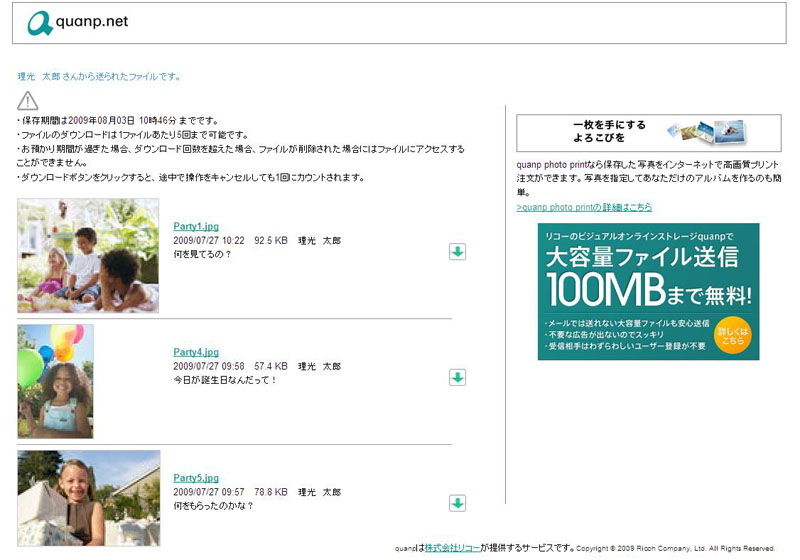Click the date 2009/07/27 09:57
The image size is (800, 560).
pyautogui.click(x=209, y=492)
